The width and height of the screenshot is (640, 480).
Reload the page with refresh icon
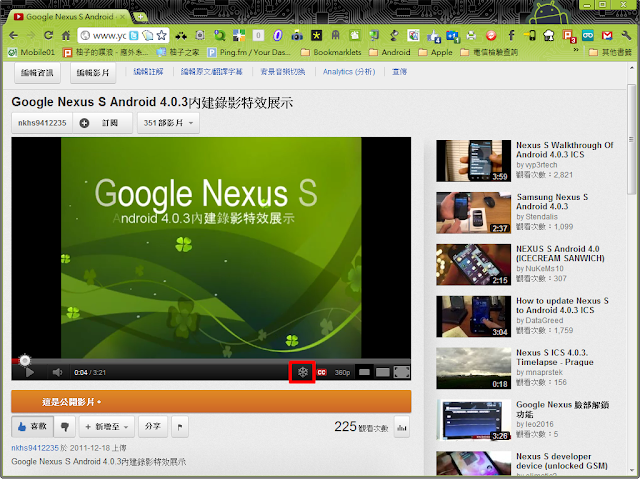48,36
